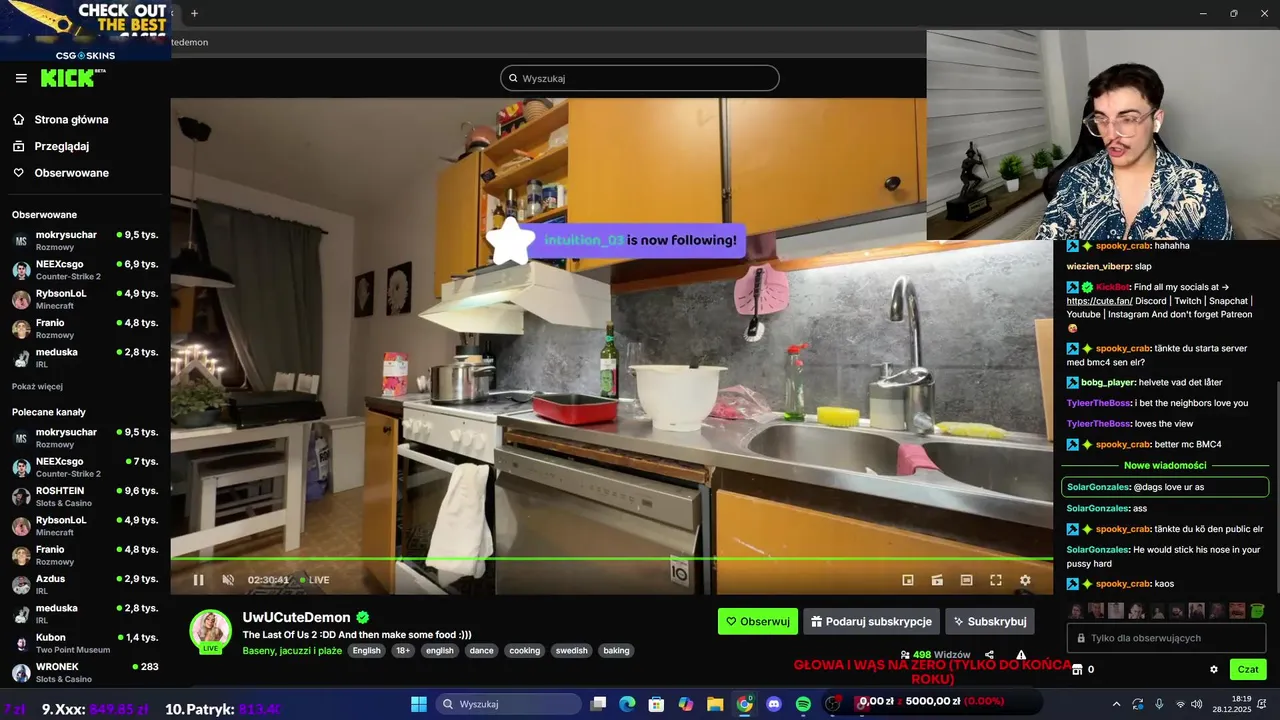
Task: Open the Baseny, jacuzzi i plaże category
Action: click(x=292, y=650)
